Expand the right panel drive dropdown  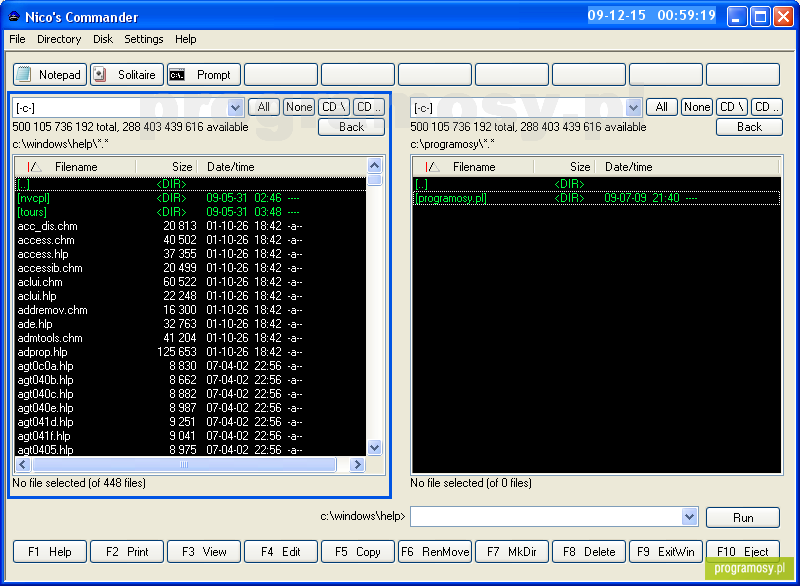pyautogui.click(x=633, y=108)
